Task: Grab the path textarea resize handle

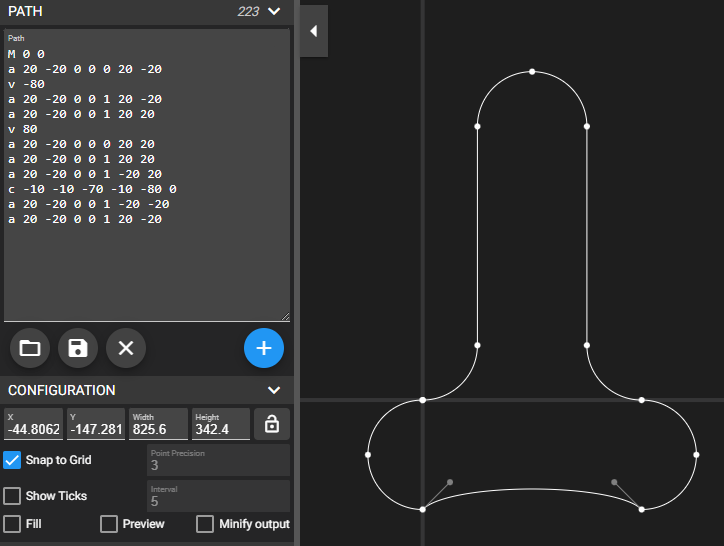Action: [285, 316]
